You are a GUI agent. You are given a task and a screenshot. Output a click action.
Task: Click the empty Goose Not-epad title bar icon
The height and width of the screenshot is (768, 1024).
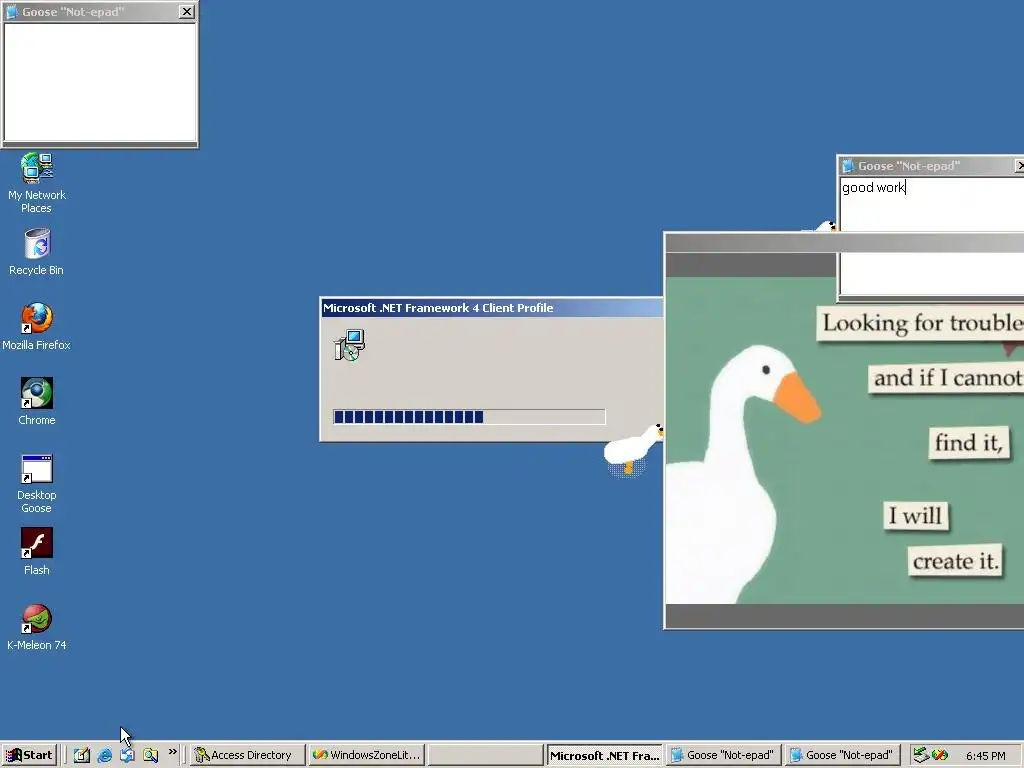(x=12, y=12)
